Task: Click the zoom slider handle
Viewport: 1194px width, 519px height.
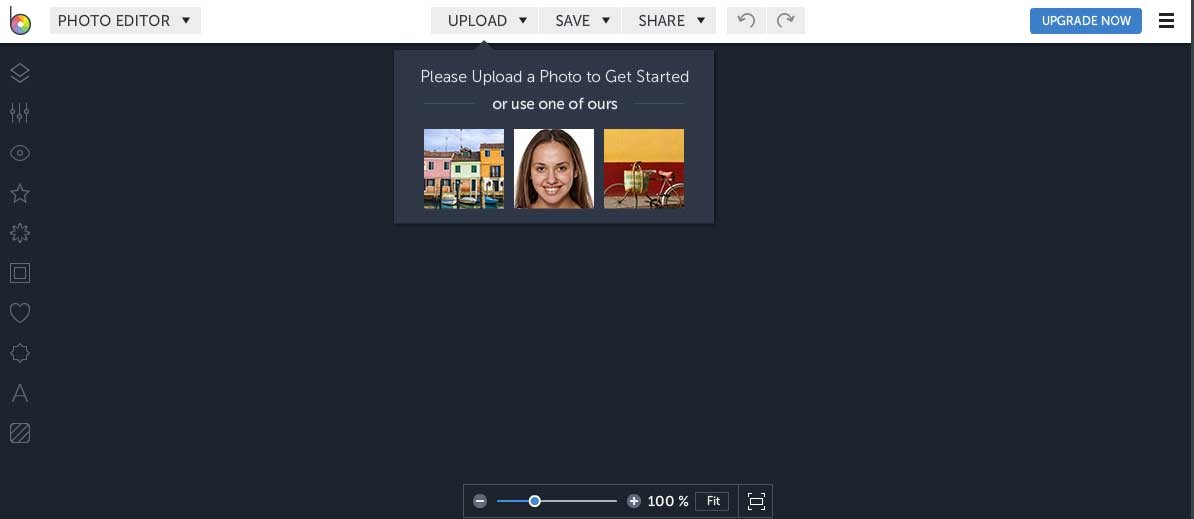Action: 535,501
